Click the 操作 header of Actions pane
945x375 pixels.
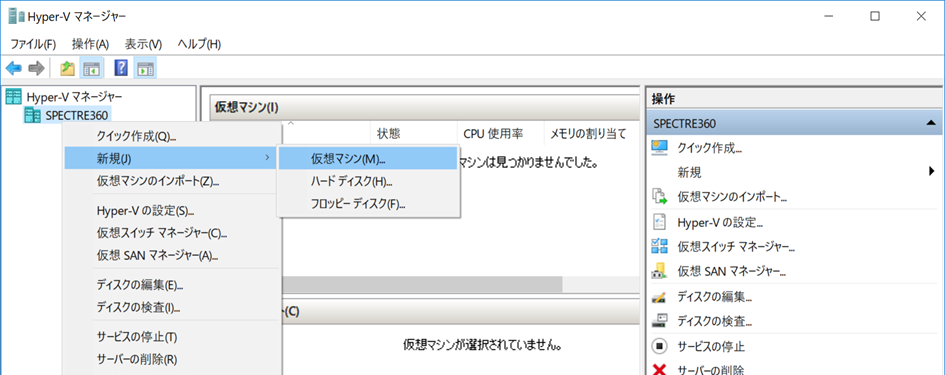(663, 100)
